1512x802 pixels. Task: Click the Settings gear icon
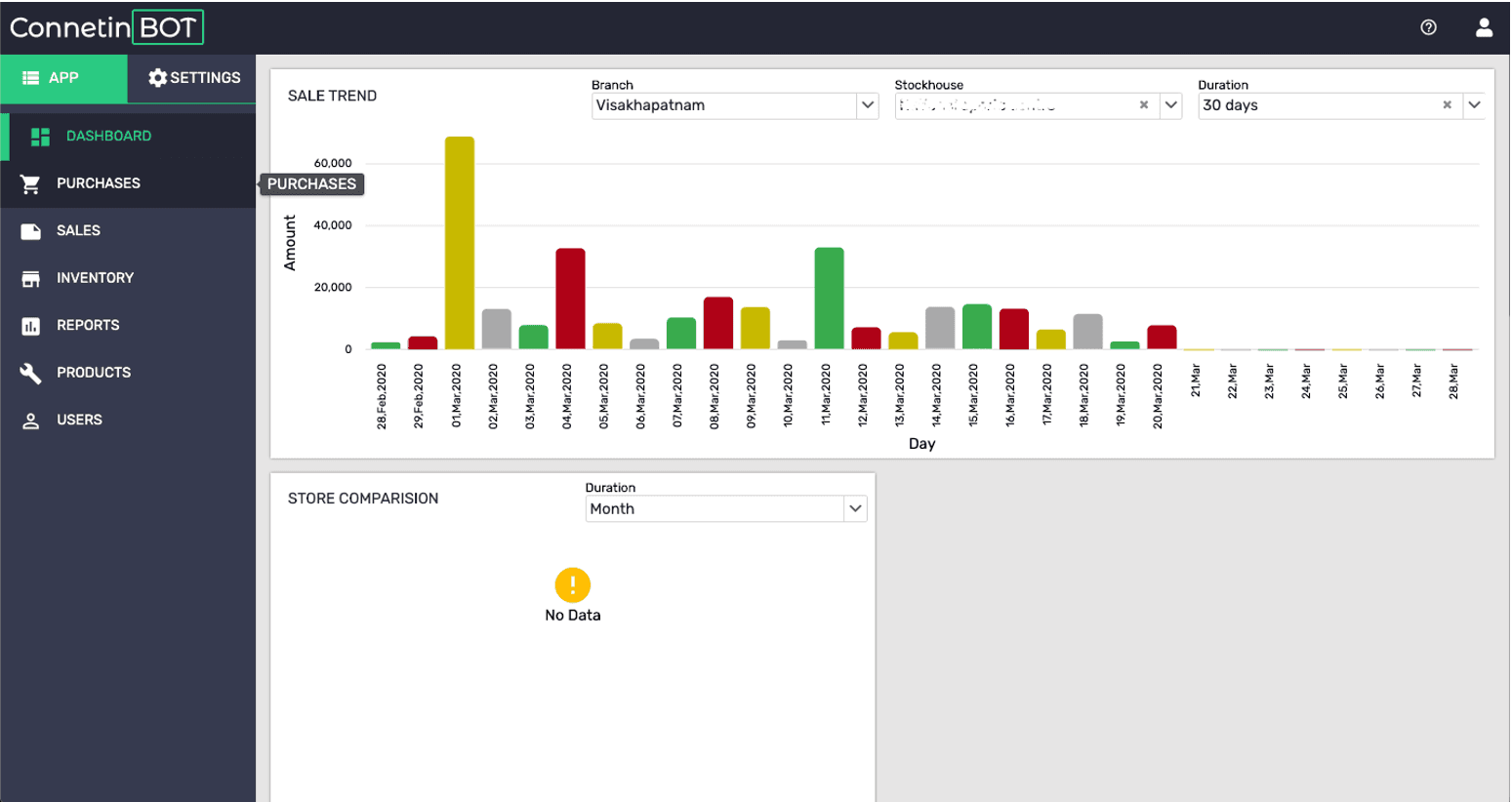coord(157,78)
